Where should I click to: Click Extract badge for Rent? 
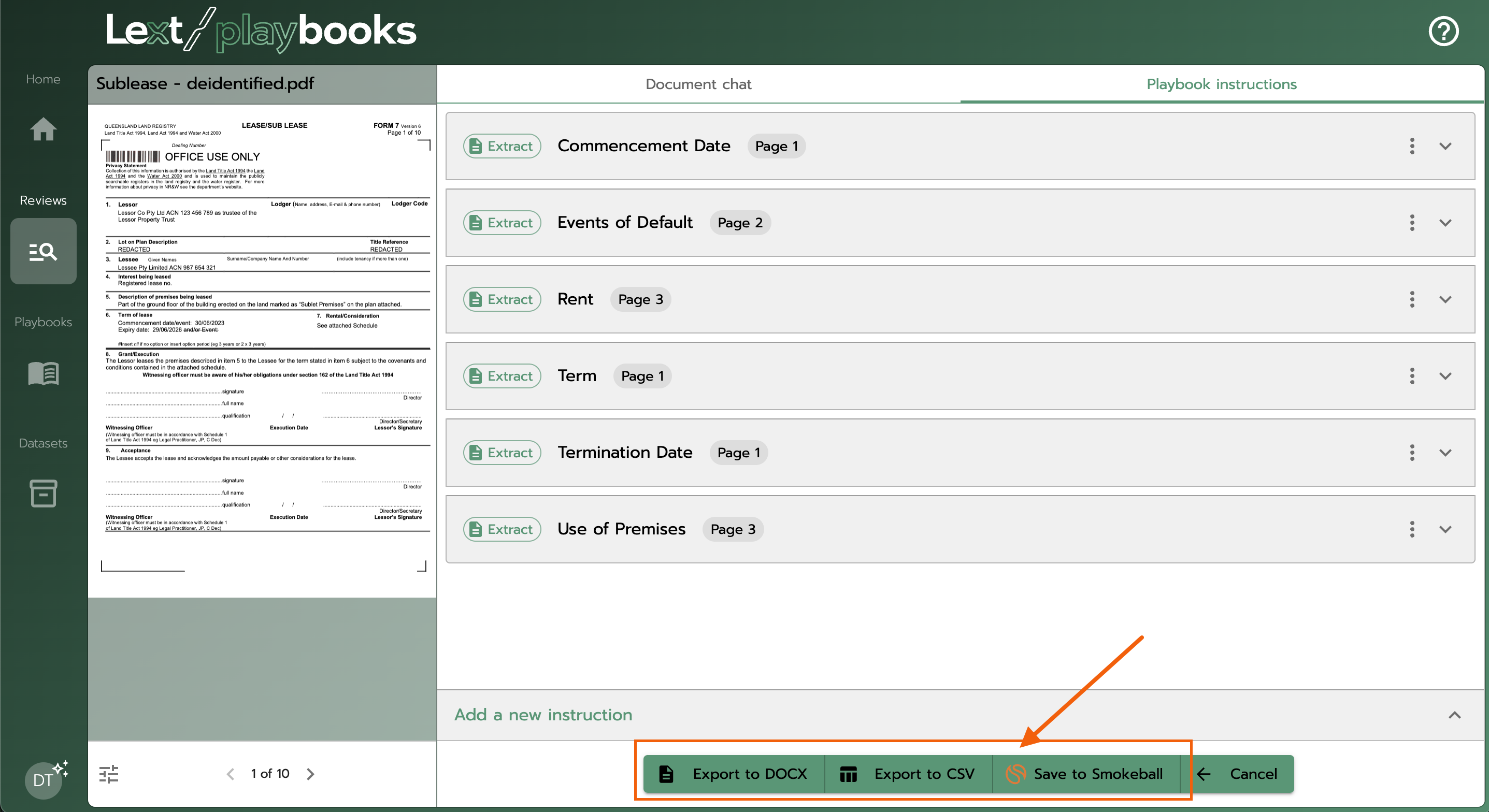point(502,299)
